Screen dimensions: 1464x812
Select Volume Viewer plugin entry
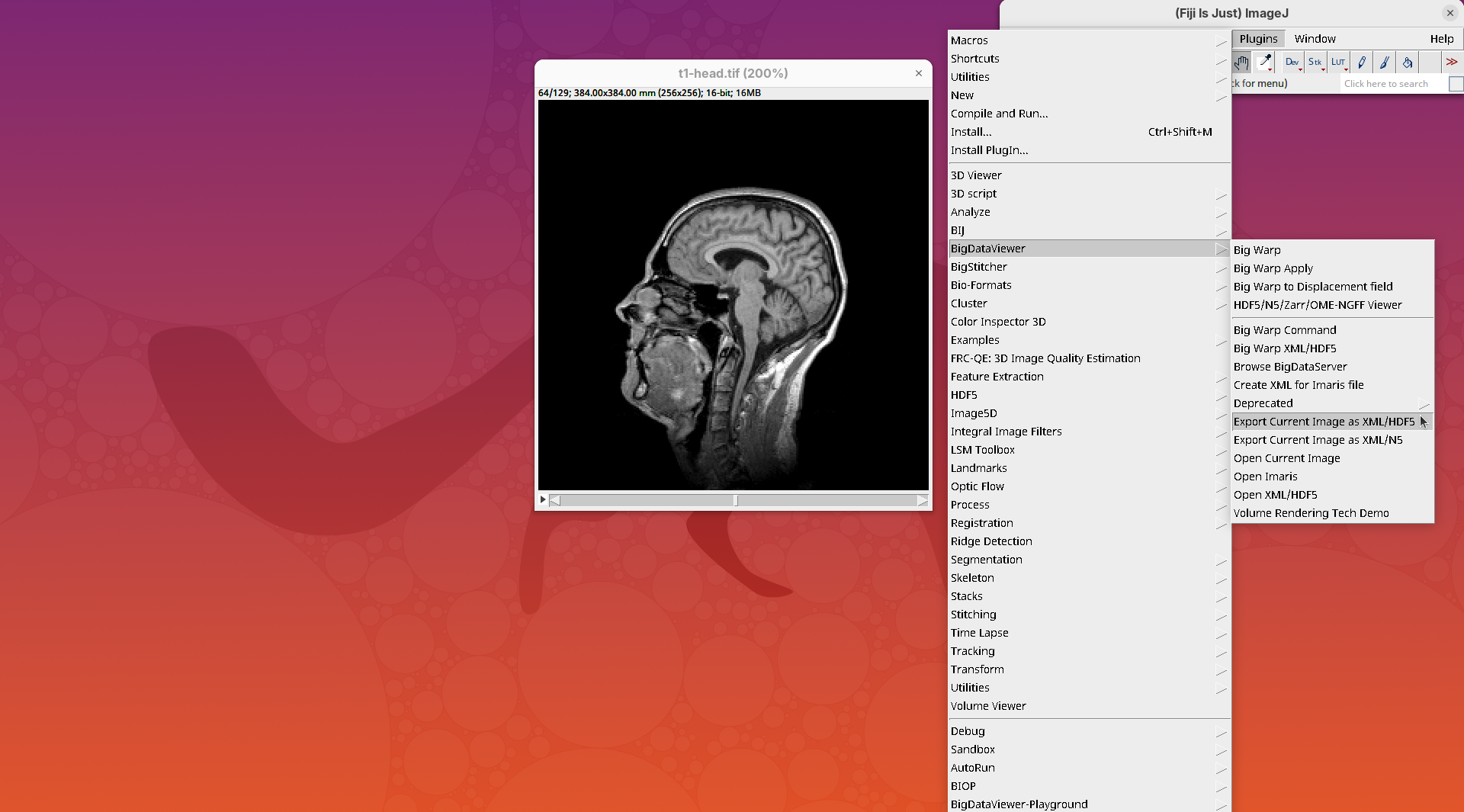coord(988,706)
